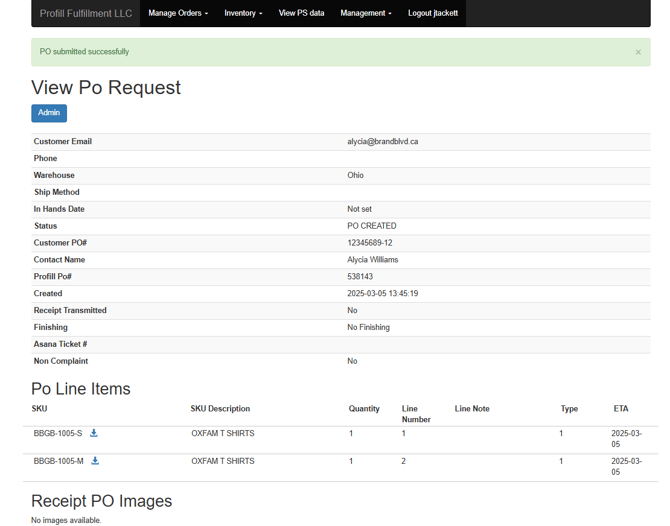Click the Profill Po# value 538143
This screenshot has width=670, height=526.
pyautogui.click(x=360, y=277)
